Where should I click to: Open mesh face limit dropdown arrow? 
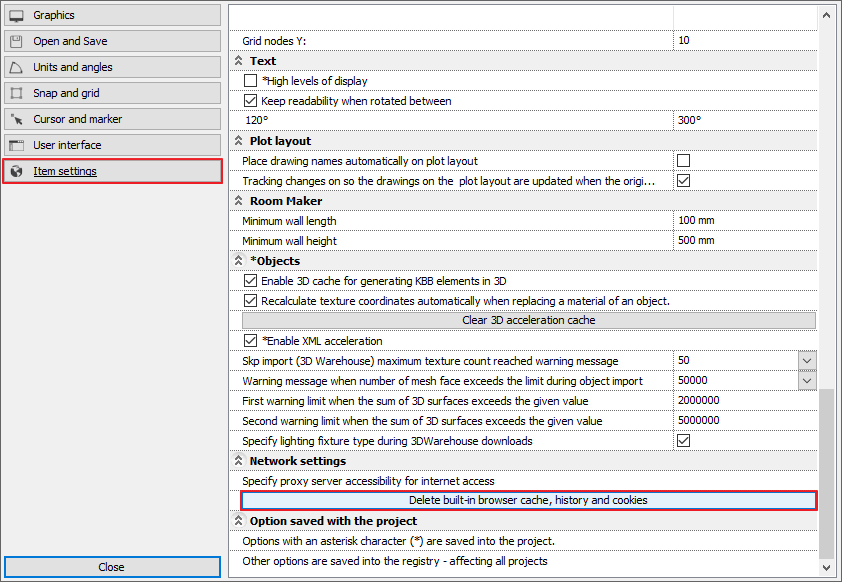click(807, 381)
